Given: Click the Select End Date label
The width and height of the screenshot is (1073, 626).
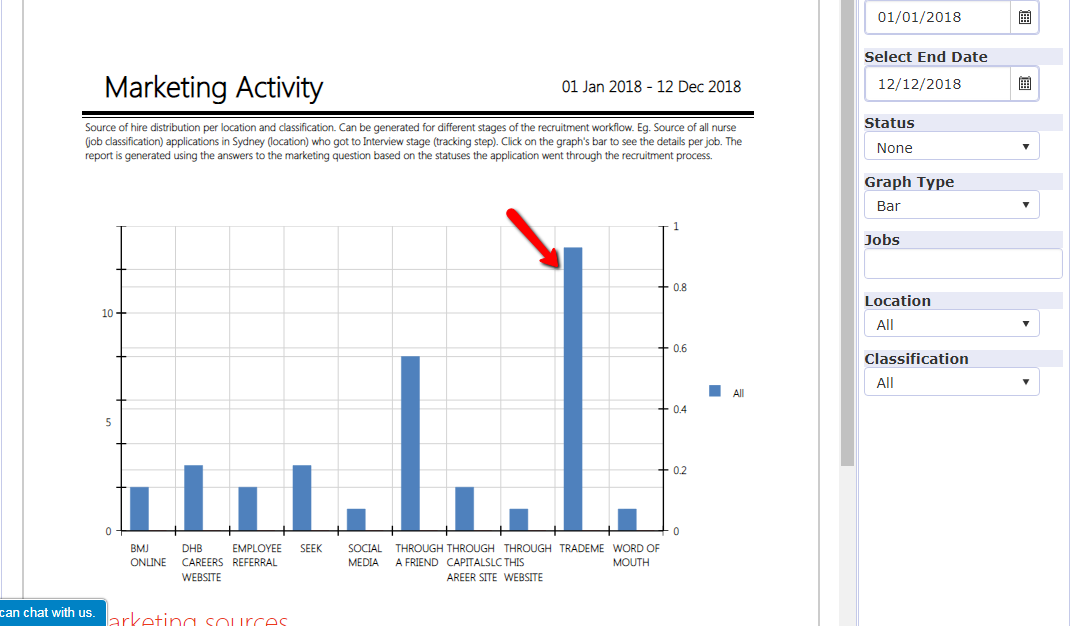Looking at the screenshot, I should (926, 57).
